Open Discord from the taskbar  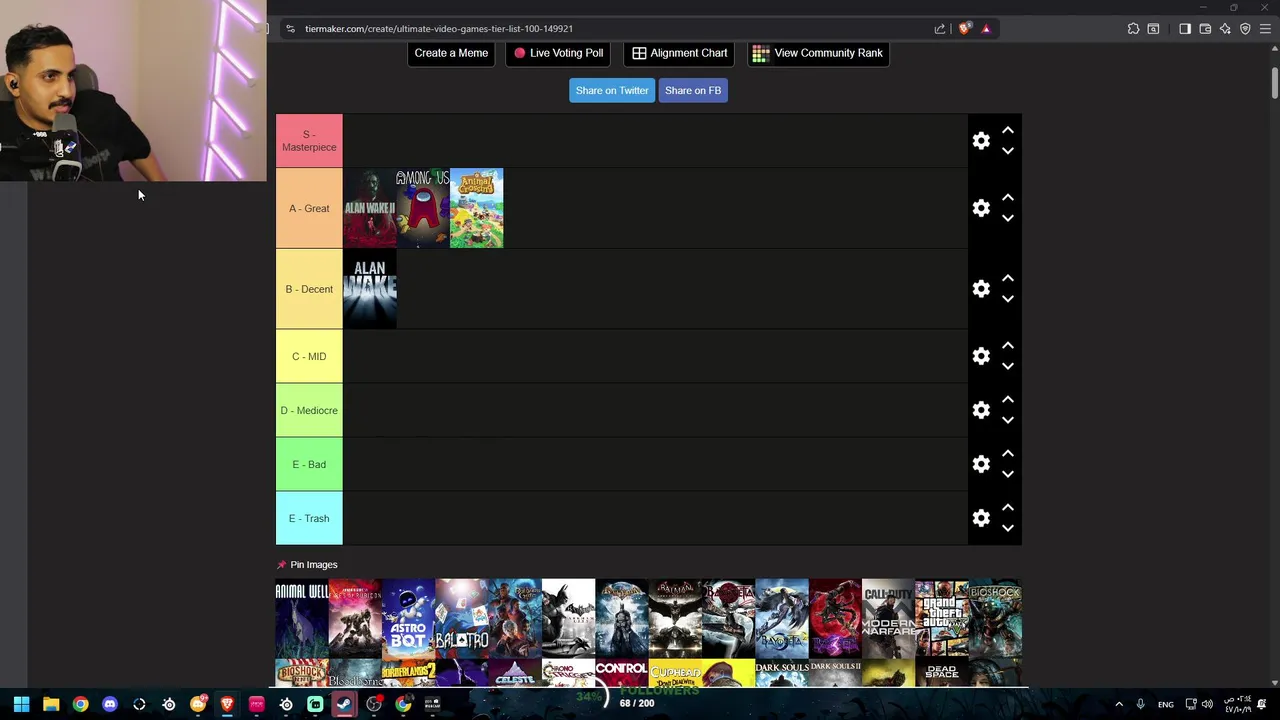[x=110, y=704]
